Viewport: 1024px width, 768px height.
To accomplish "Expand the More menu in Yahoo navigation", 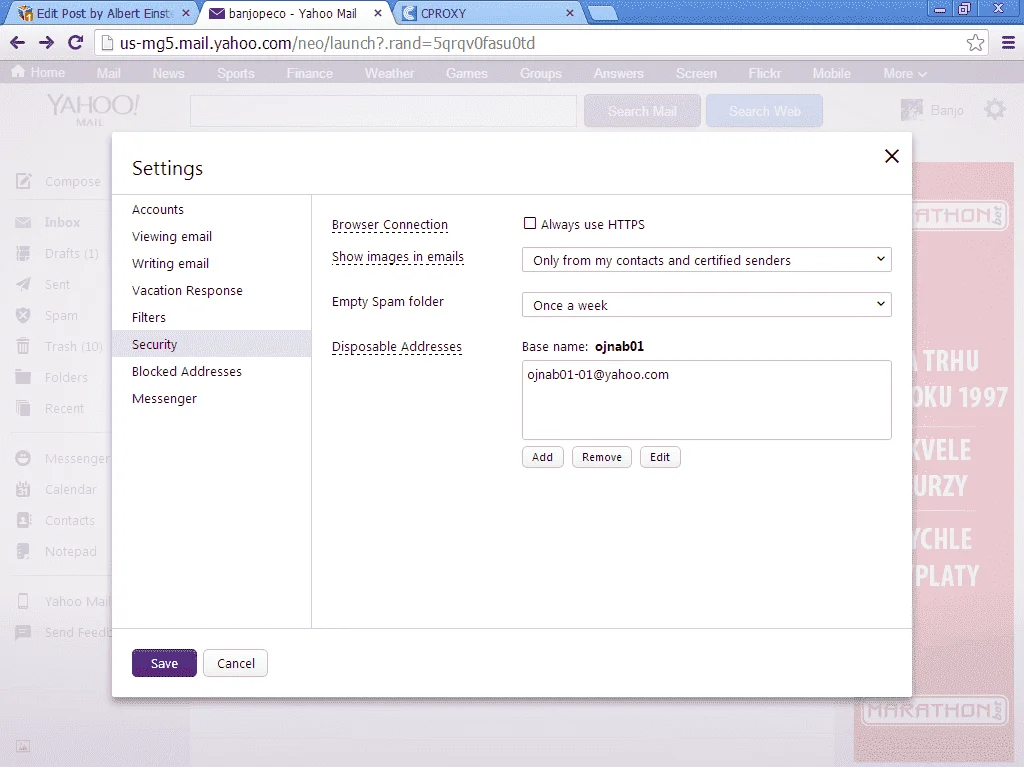I will 904,74.
